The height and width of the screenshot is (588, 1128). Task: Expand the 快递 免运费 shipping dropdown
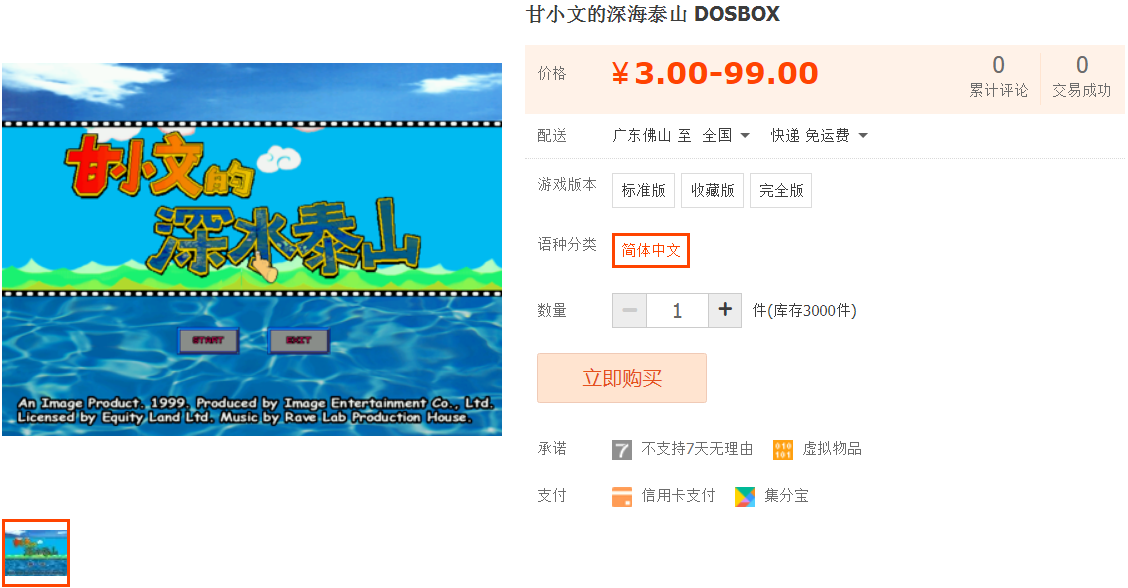click(819, 135)
